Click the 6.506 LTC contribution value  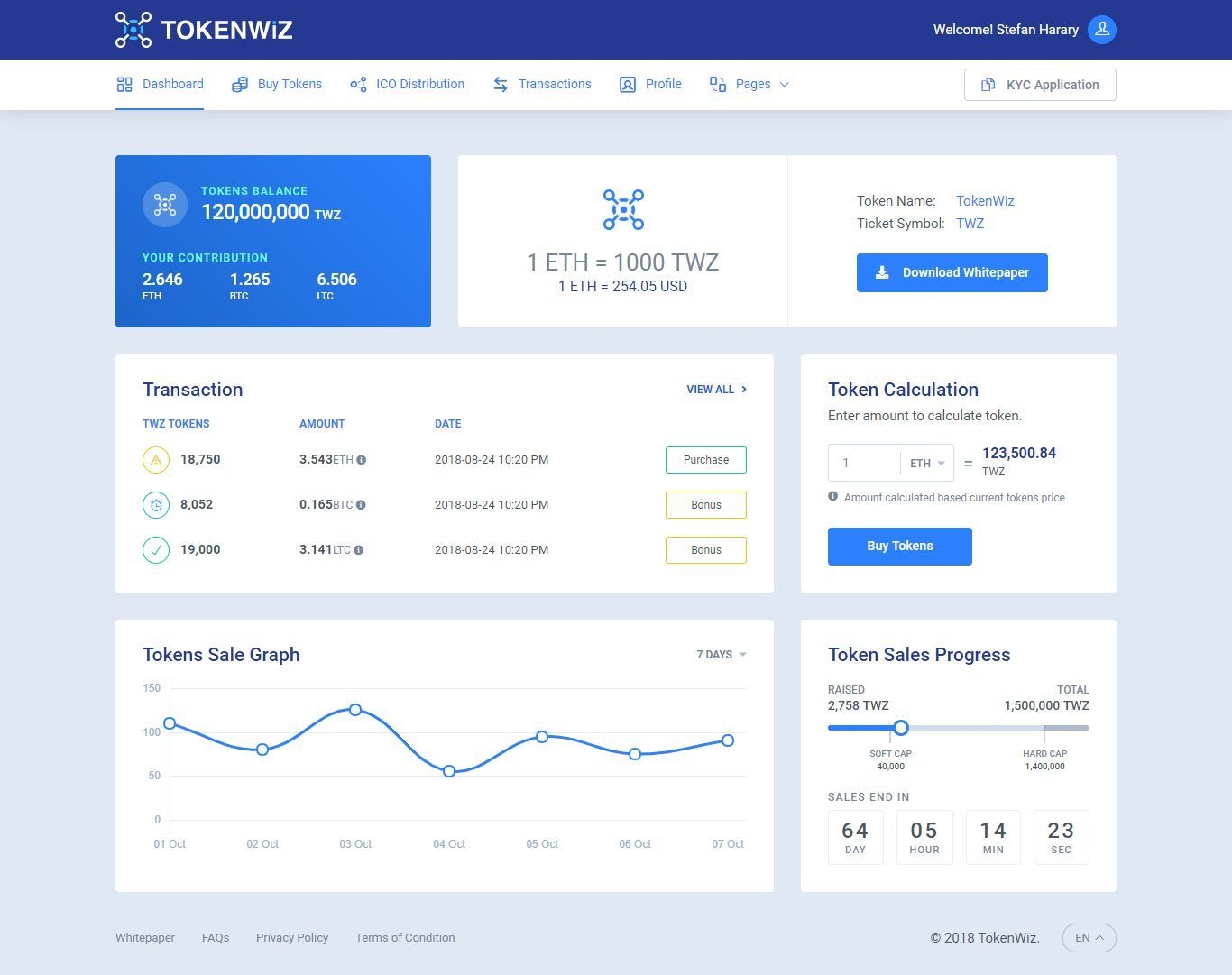(x=336, y=286)
